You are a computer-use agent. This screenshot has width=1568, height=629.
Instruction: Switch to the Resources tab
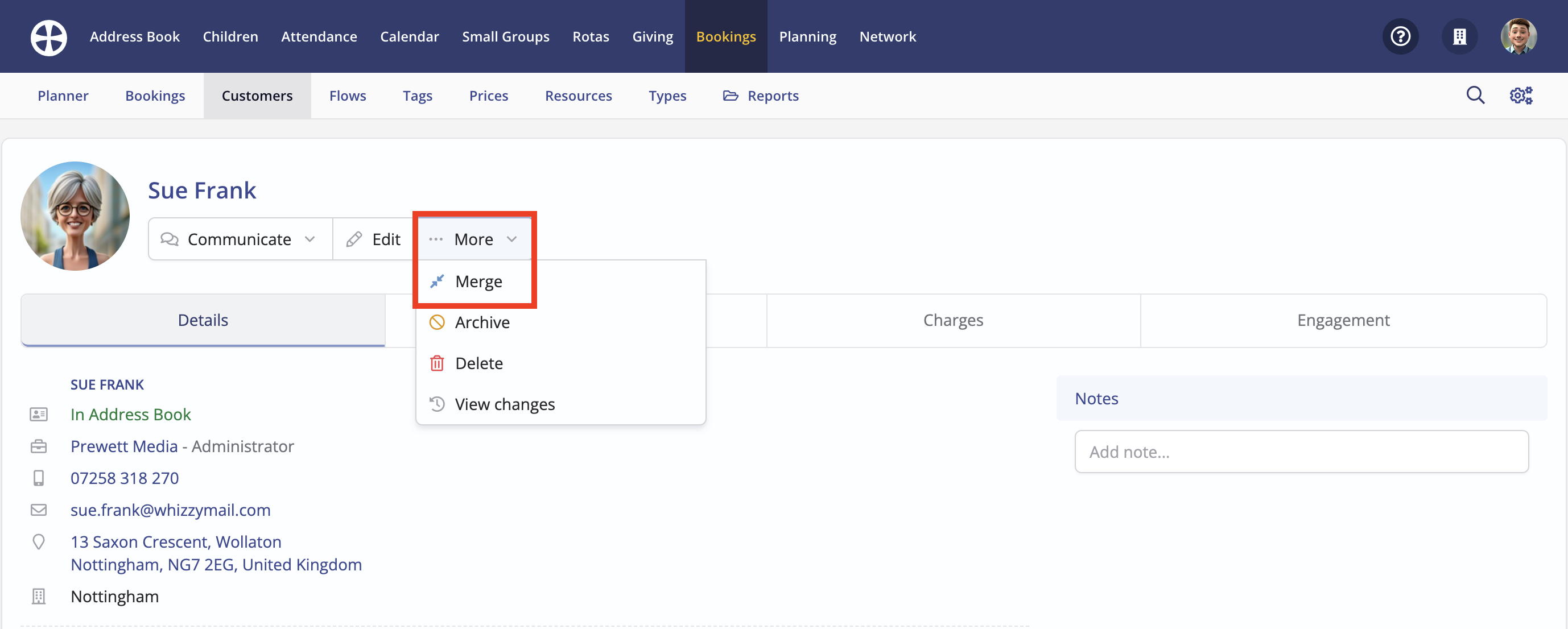tap(577, 96)
